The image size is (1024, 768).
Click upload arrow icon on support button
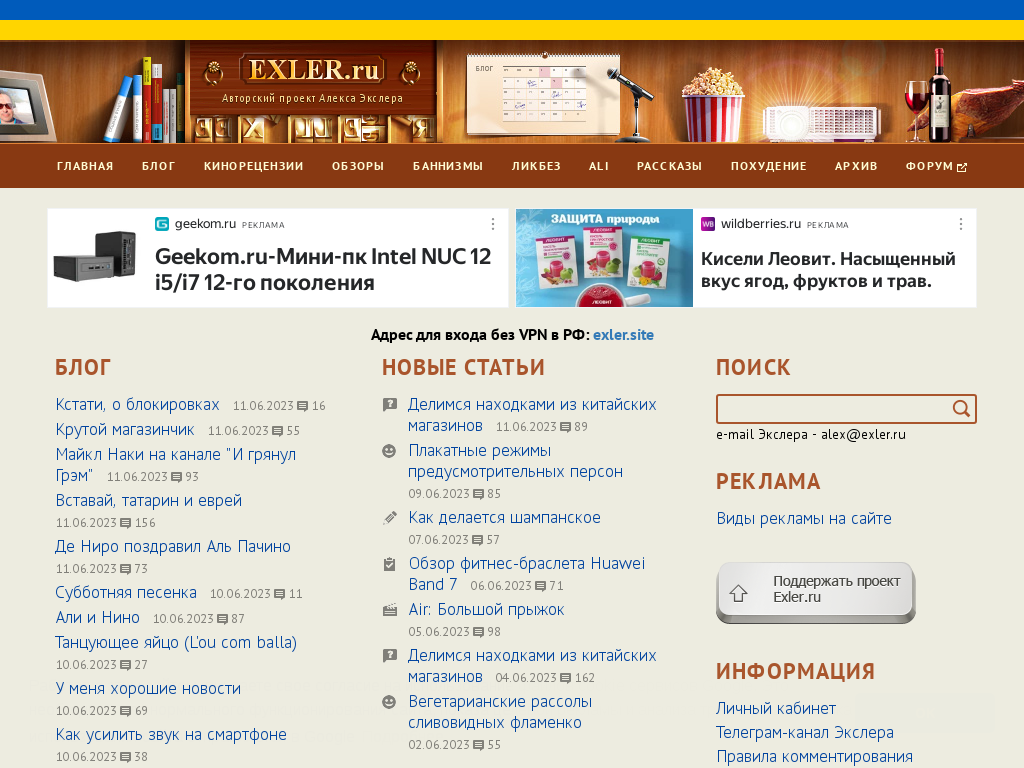click(739, 593)
